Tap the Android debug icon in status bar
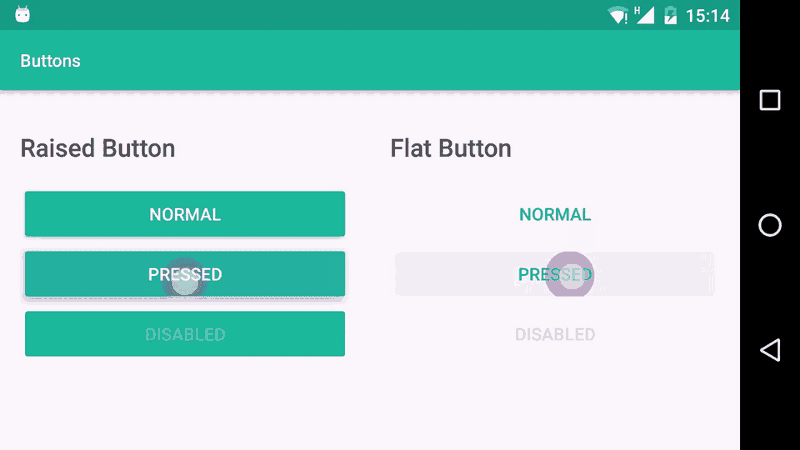Image resolution: width=800 pixels, height=450 pixels. coord(22,15)
